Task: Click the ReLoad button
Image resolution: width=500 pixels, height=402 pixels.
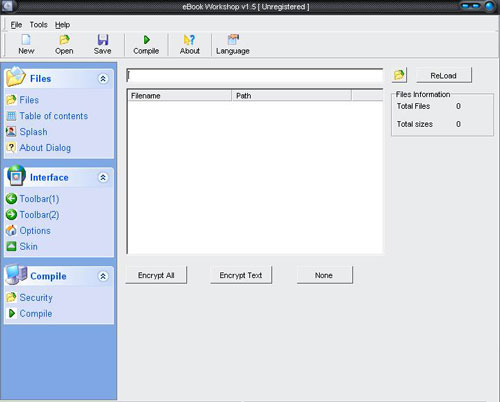Action: [444, 75]
